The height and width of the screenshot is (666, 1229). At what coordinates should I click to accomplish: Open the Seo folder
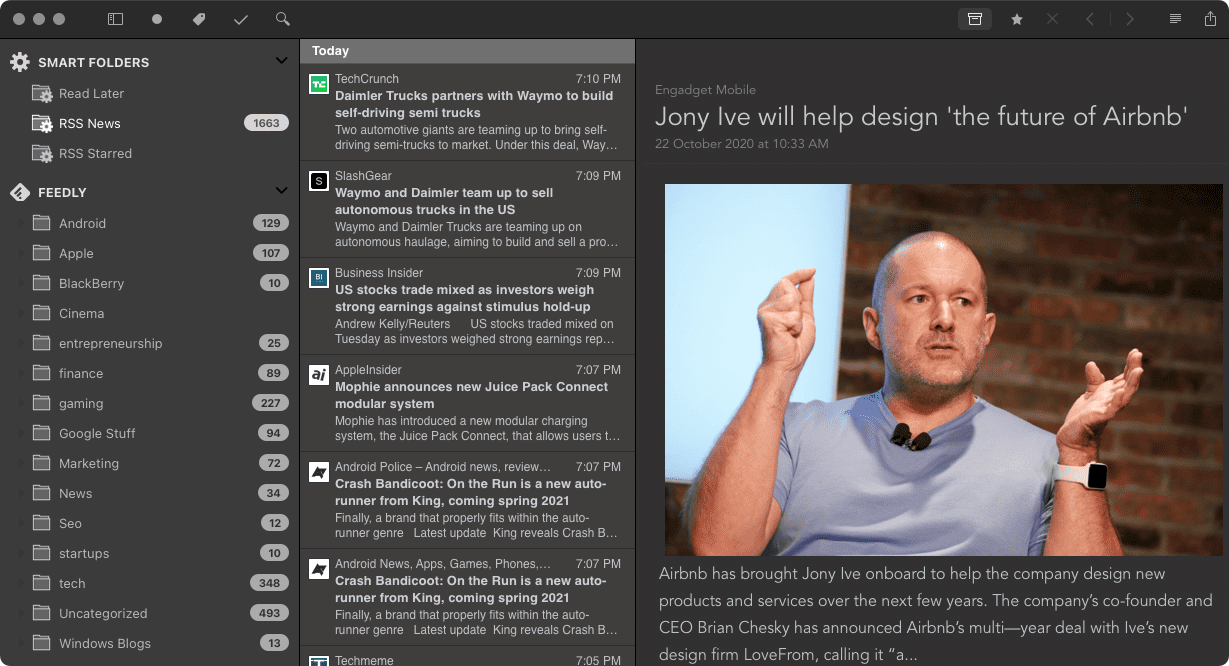point(150,523)
